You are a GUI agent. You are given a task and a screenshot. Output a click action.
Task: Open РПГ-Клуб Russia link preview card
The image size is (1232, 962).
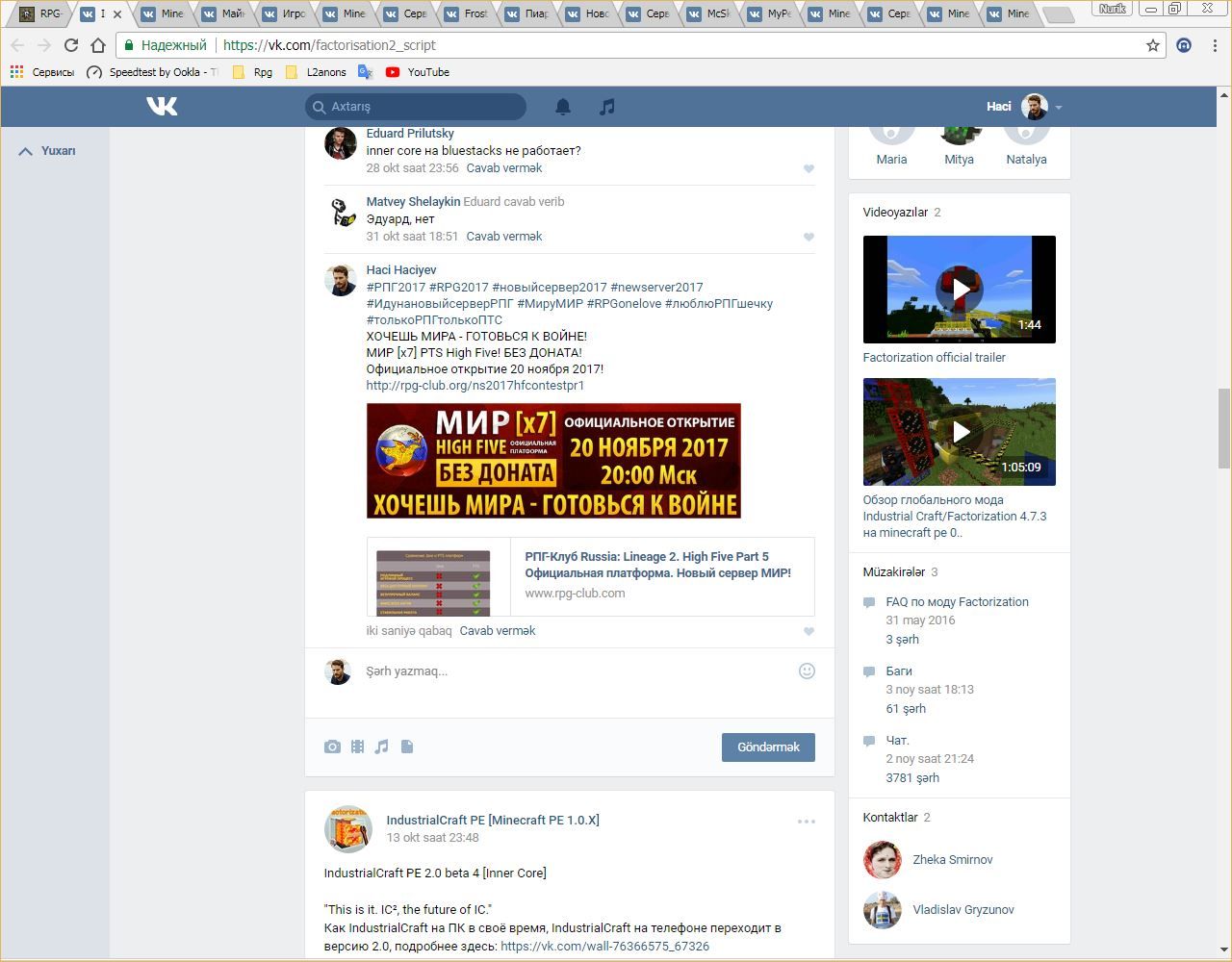click(590, 576)
